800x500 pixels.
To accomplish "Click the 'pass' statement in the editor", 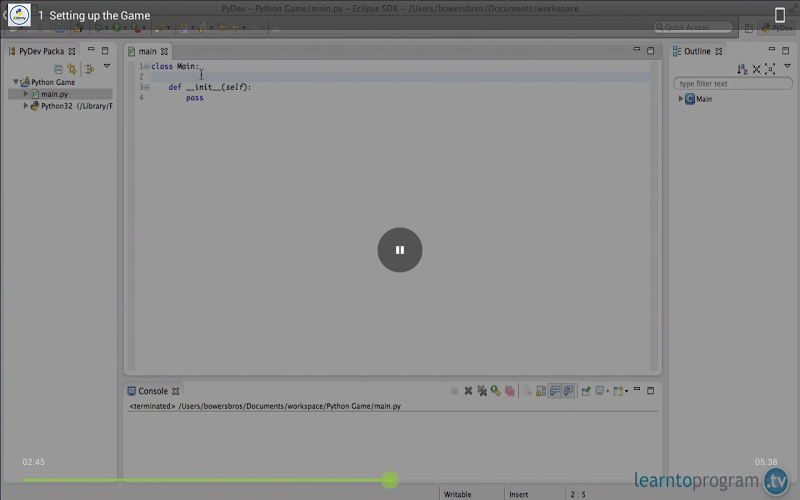I will [x=194, y=97].
